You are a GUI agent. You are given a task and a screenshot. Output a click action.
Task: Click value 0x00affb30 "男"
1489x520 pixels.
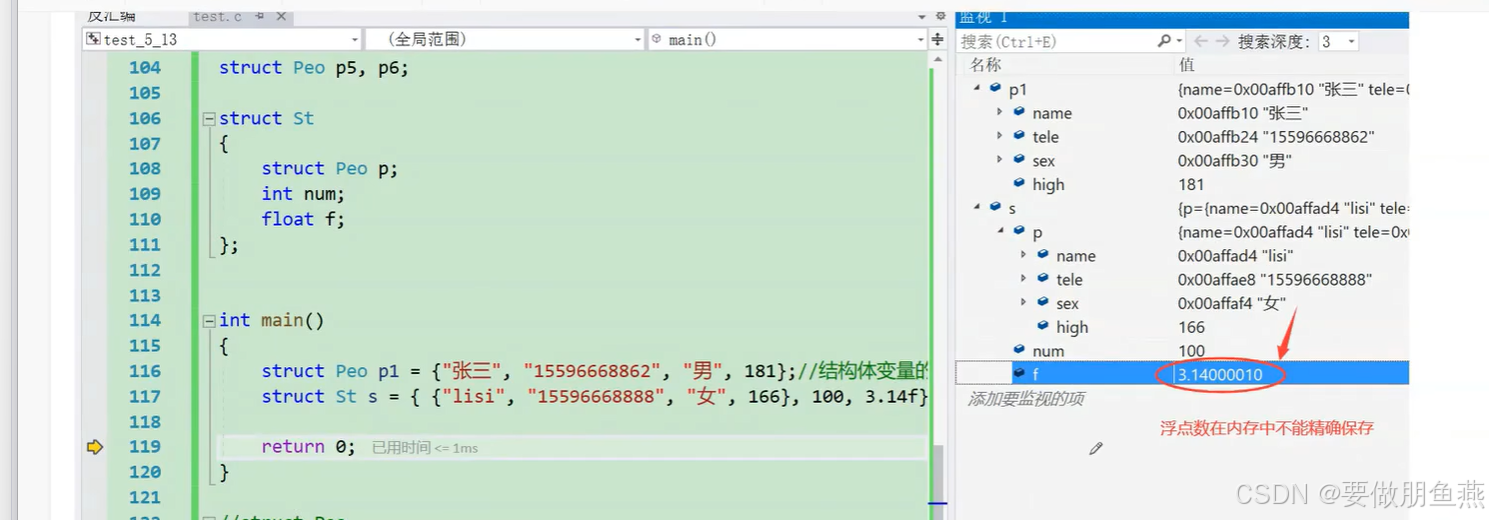(x=1235, y=161)
